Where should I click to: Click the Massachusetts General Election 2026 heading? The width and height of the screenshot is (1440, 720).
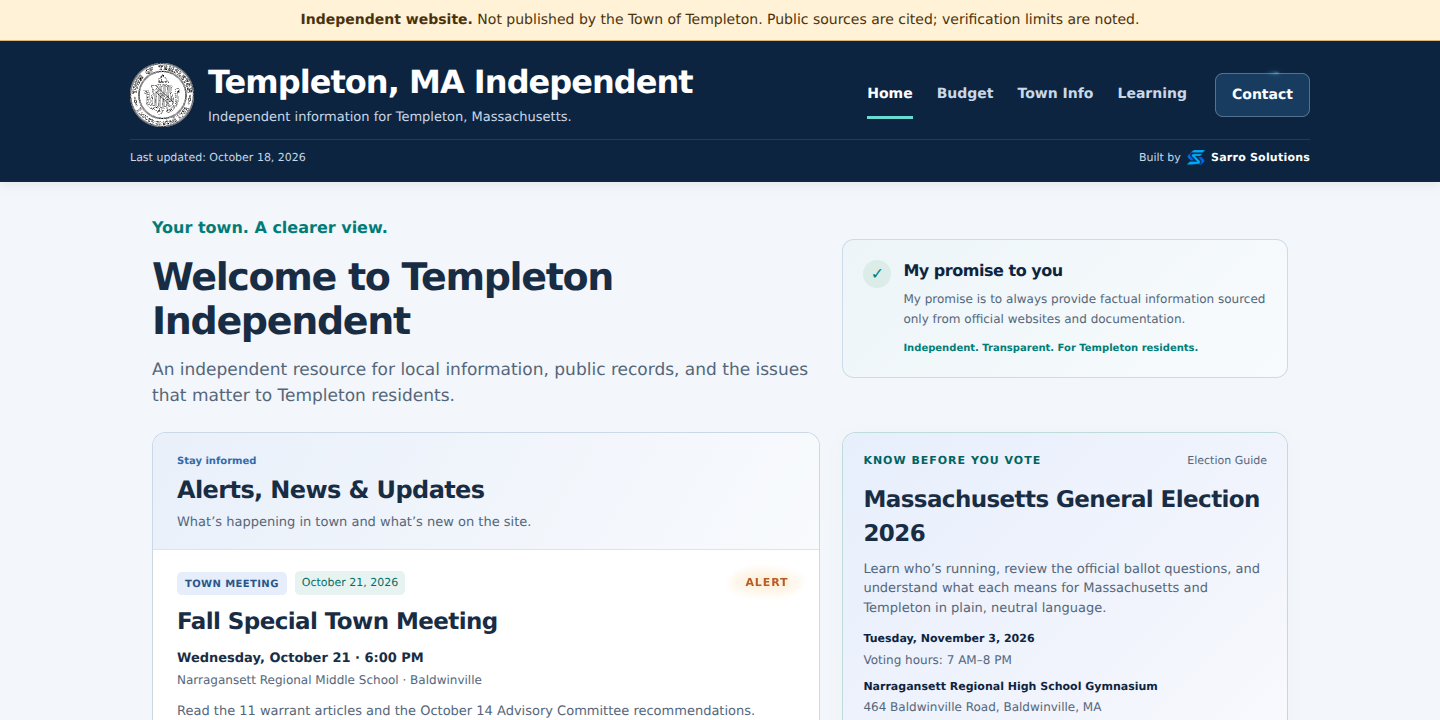[x=1062, y=515]
